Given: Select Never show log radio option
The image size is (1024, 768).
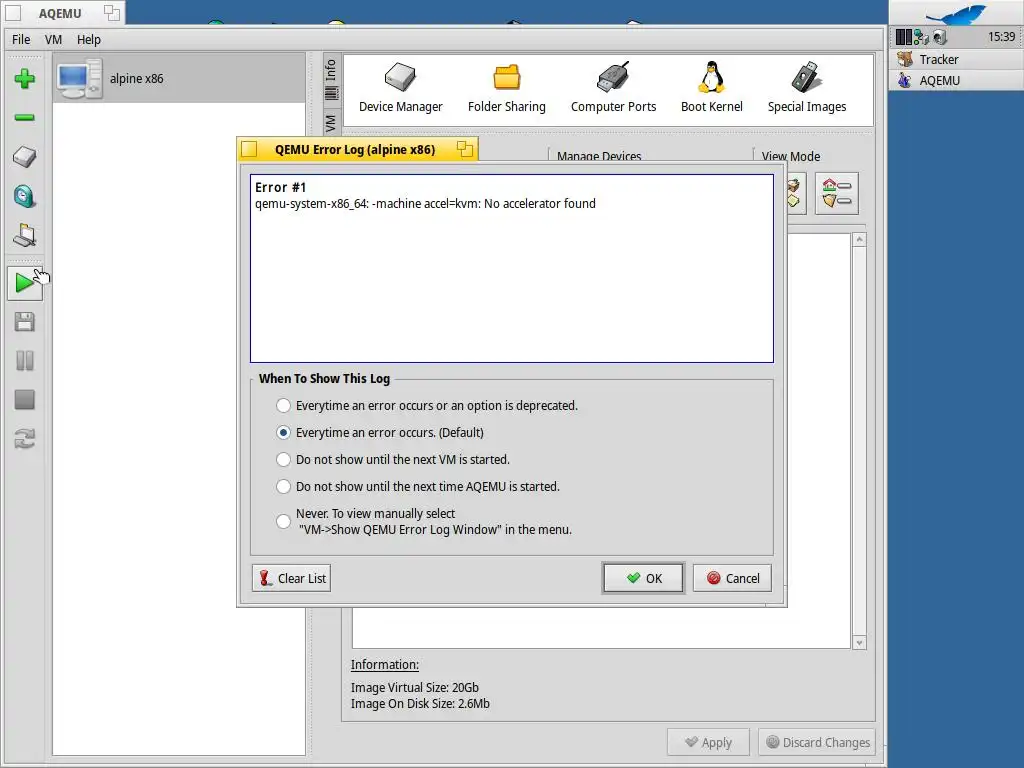Looking at the screenshot, I should click(x=283, y=521).
